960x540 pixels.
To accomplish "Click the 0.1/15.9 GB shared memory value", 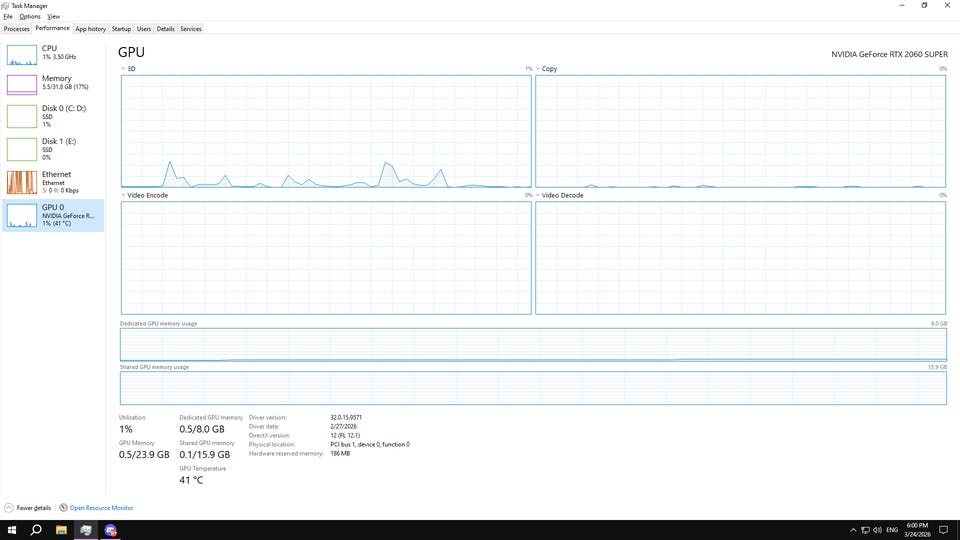I will [204, 455].
